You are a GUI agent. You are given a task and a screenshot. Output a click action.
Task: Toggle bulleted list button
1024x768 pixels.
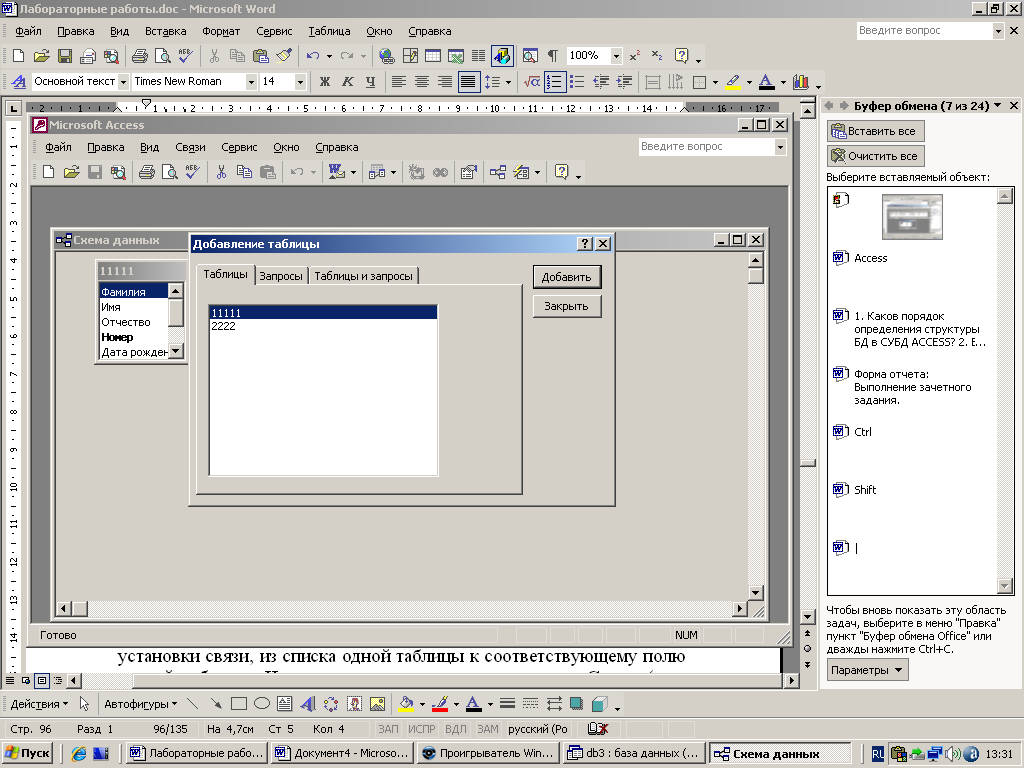pyautogui.click(x=577, y=82)
